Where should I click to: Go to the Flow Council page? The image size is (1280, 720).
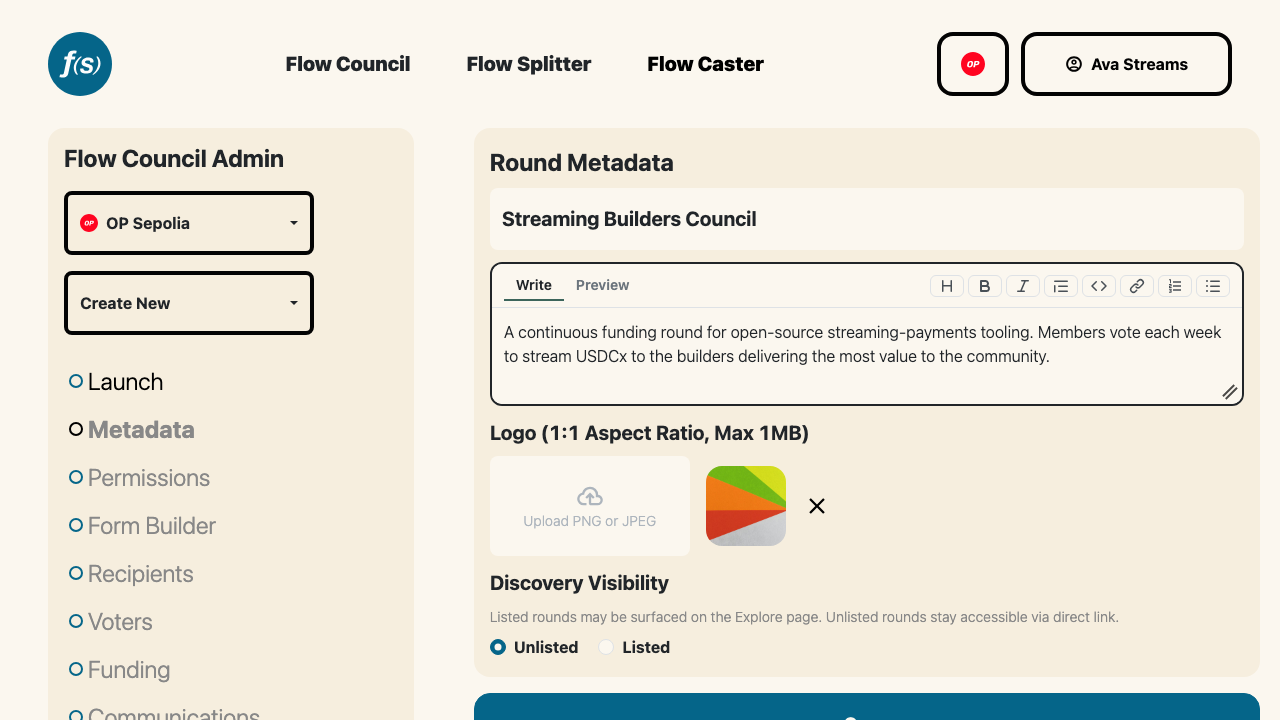[348, 64]
